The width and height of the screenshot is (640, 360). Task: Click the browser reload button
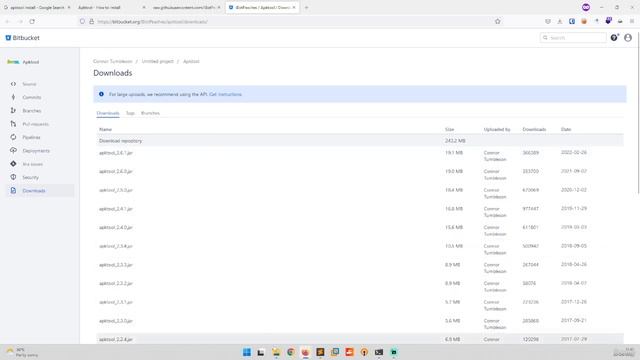pyautogui.click(x=32, y=21)
